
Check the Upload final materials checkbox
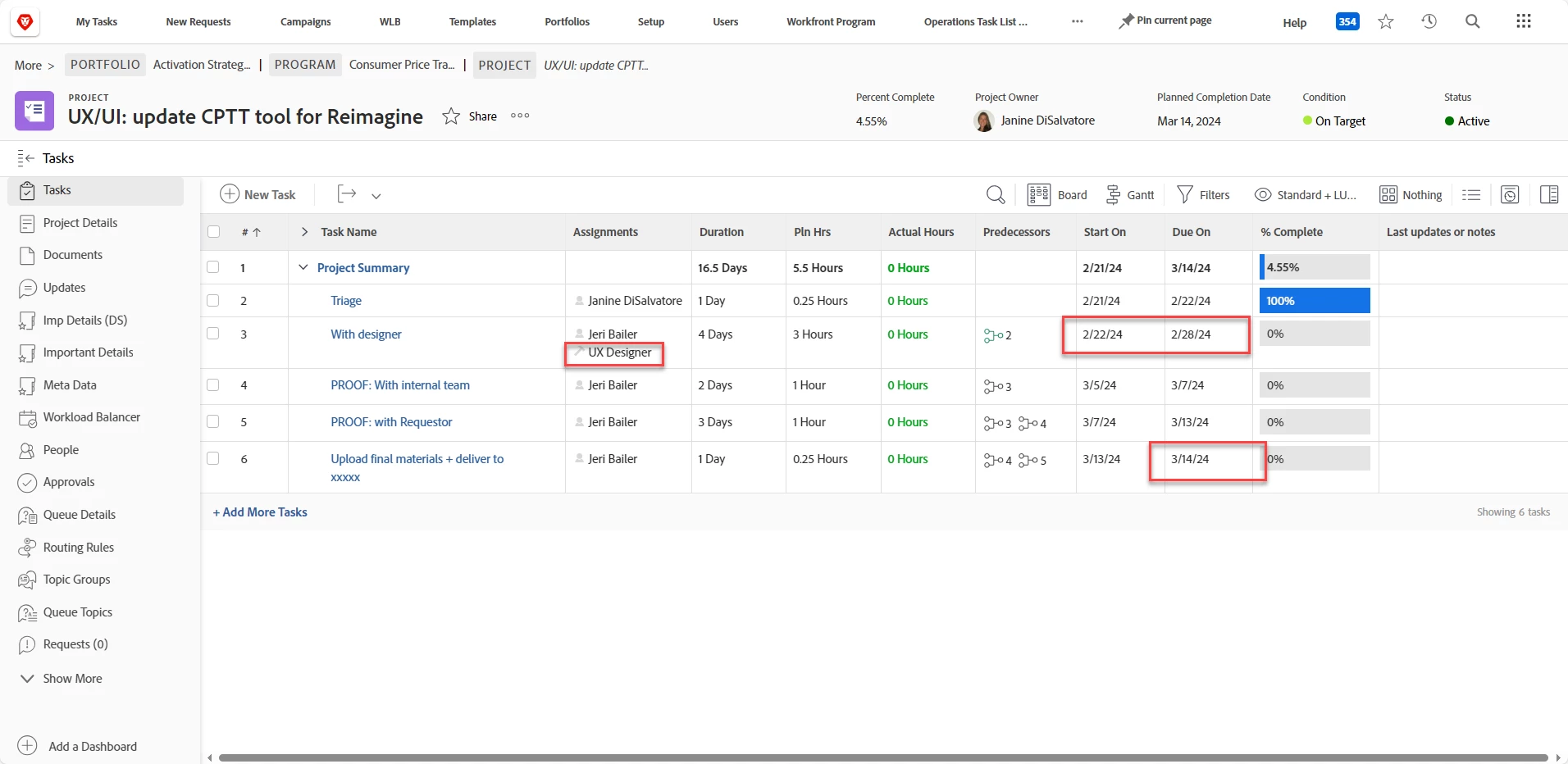click(213, 458)
